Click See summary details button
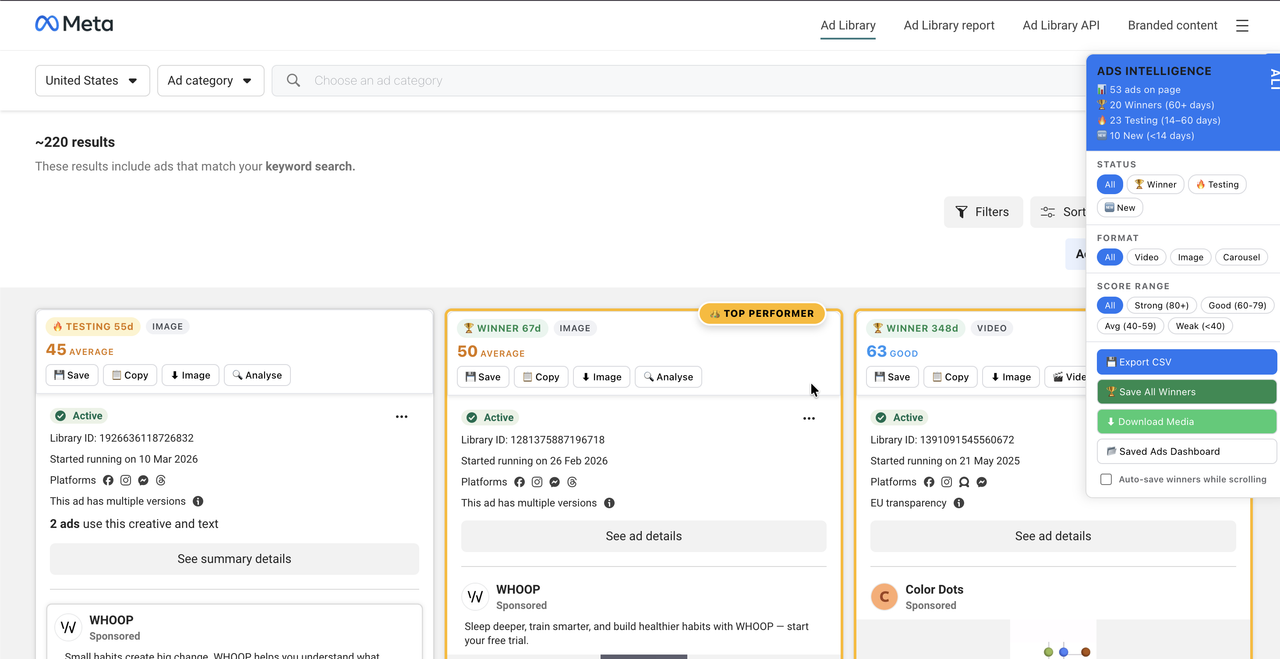1280x659 pixels. point(234,559)
